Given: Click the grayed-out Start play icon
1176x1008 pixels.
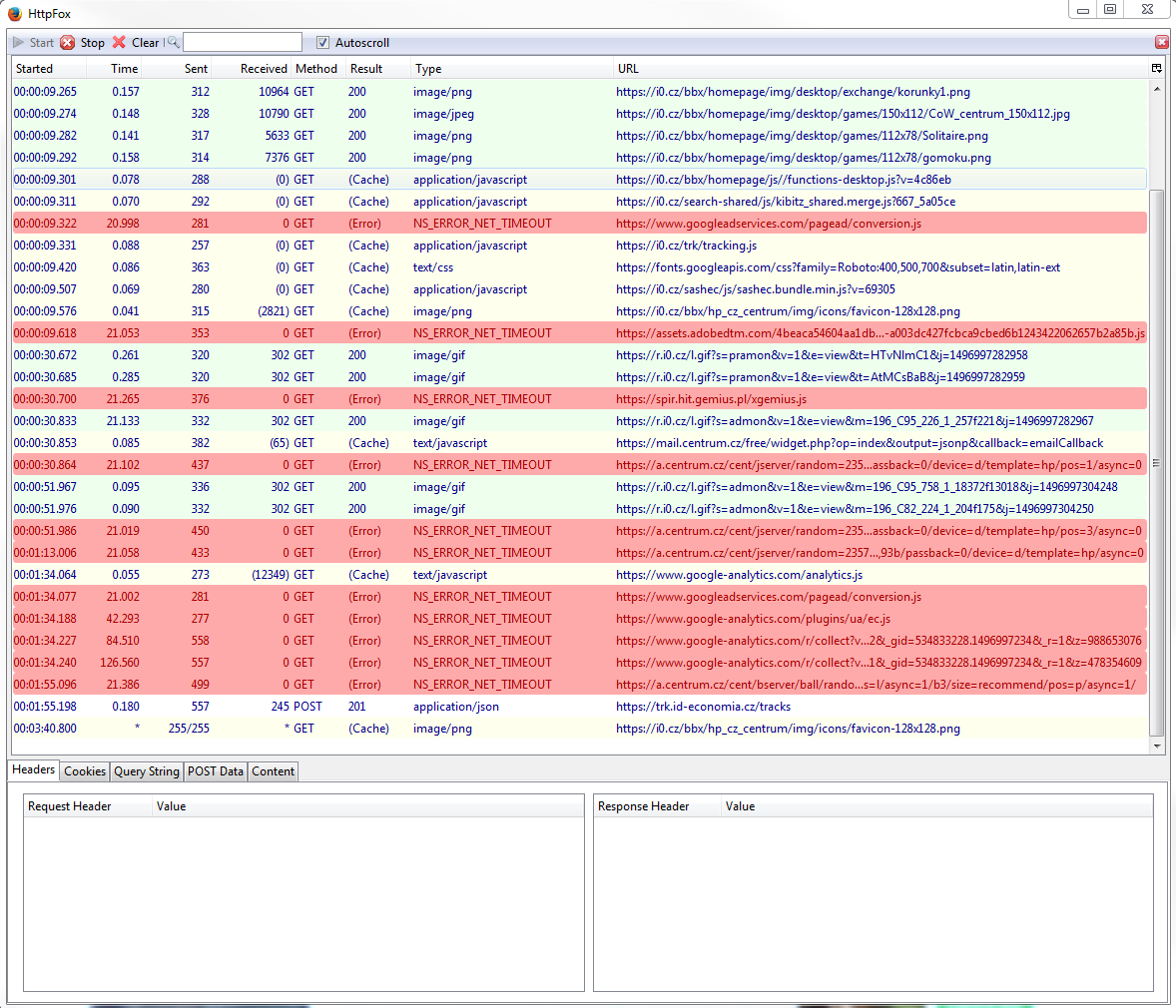Looking at the screenshot, I should (x=19, y=43).
